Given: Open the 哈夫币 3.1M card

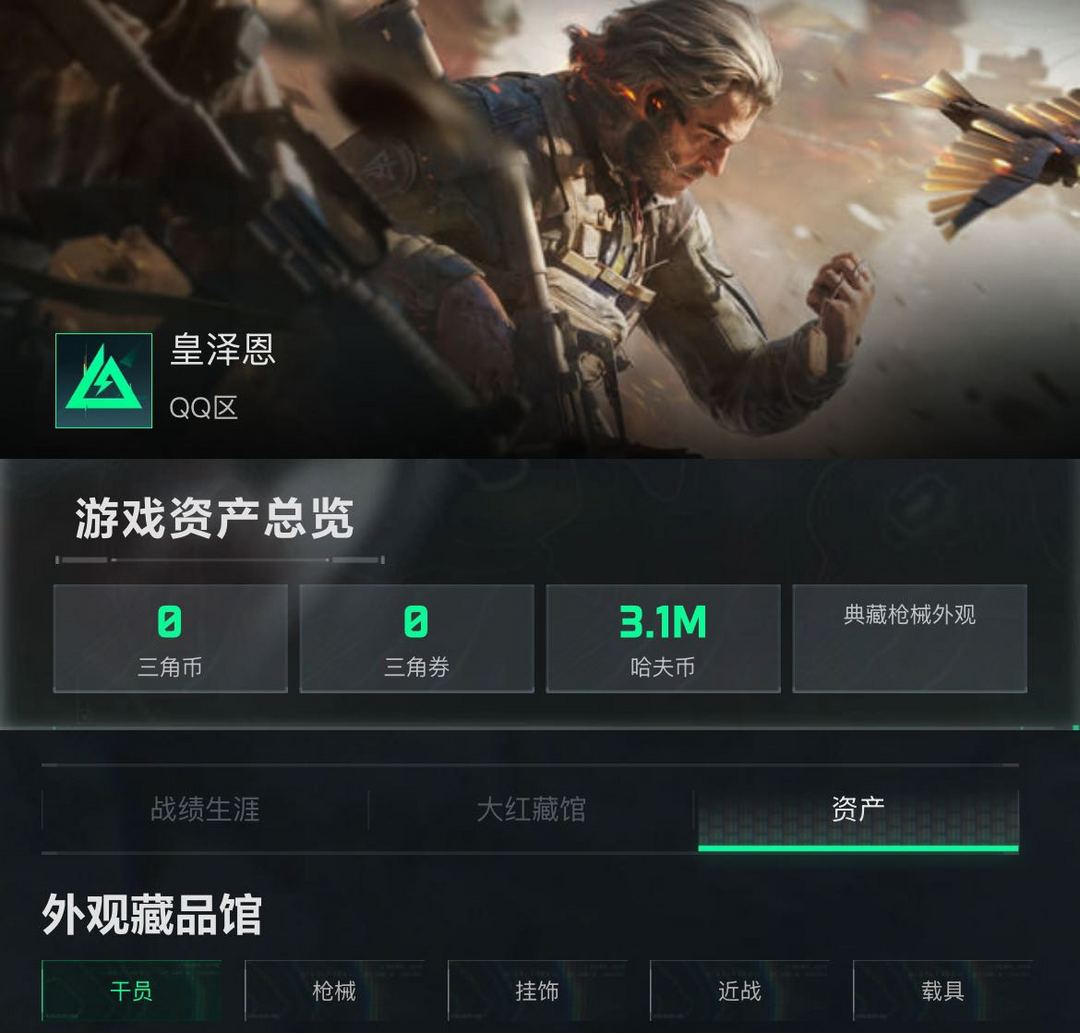Looking at the screenshot, I should [663, 638].
